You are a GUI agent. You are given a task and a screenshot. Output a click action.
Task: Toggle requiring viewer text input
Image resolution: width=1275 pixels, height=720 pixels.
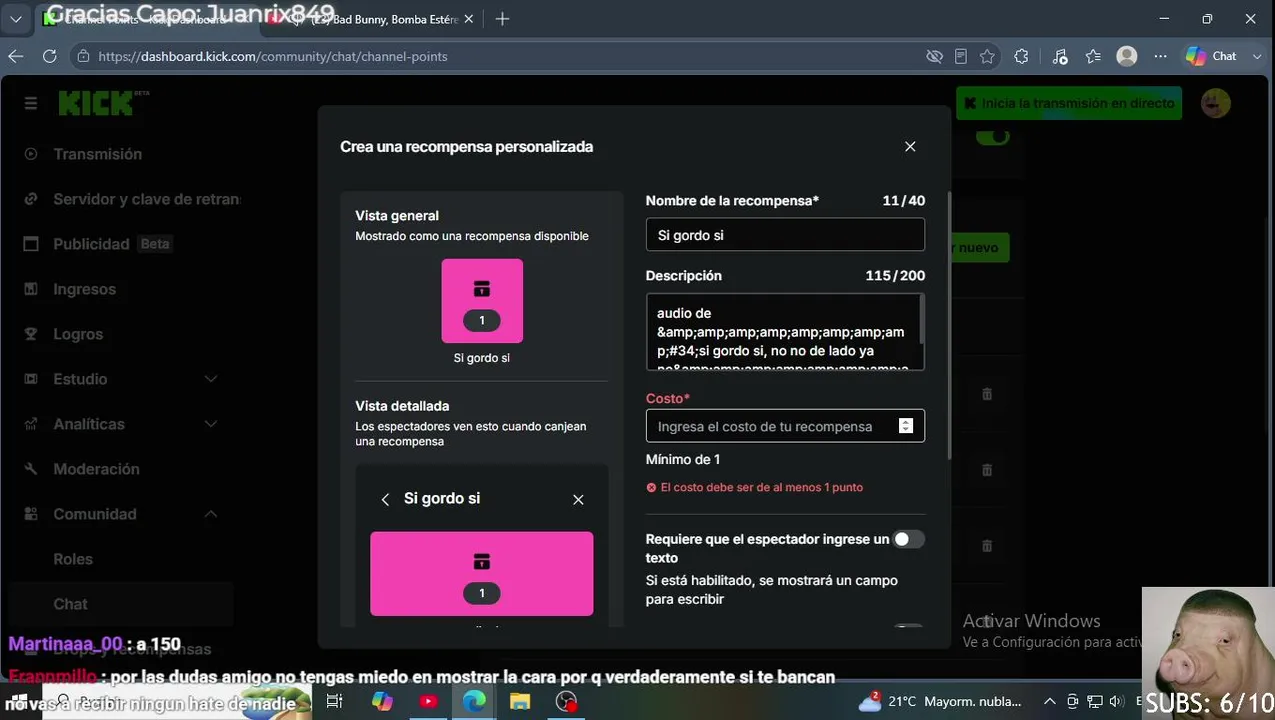(908, 539)
